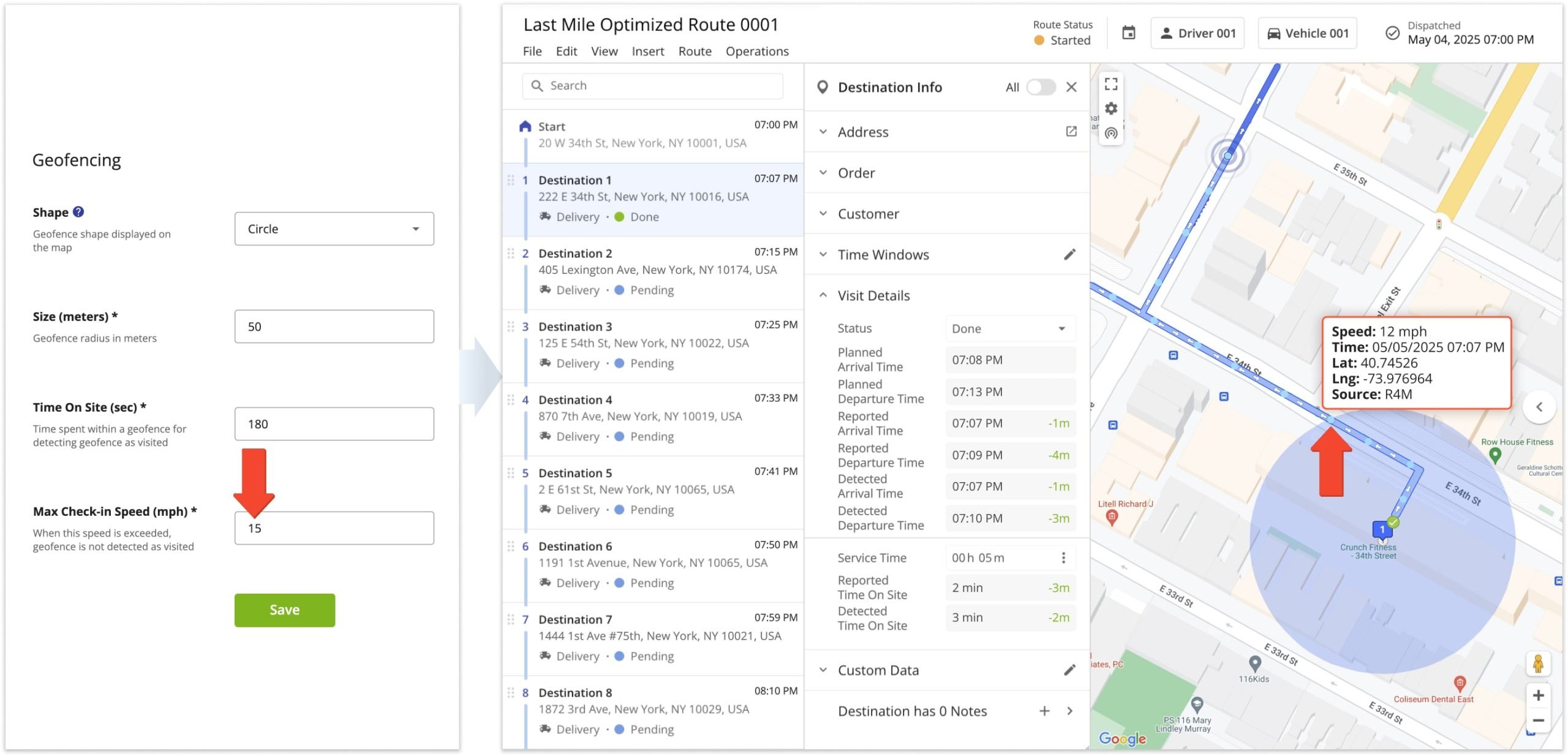Viewport: 1568px width, 756px height.
Task: Click the Time On Site input field
Action: [x=334, y=424]
